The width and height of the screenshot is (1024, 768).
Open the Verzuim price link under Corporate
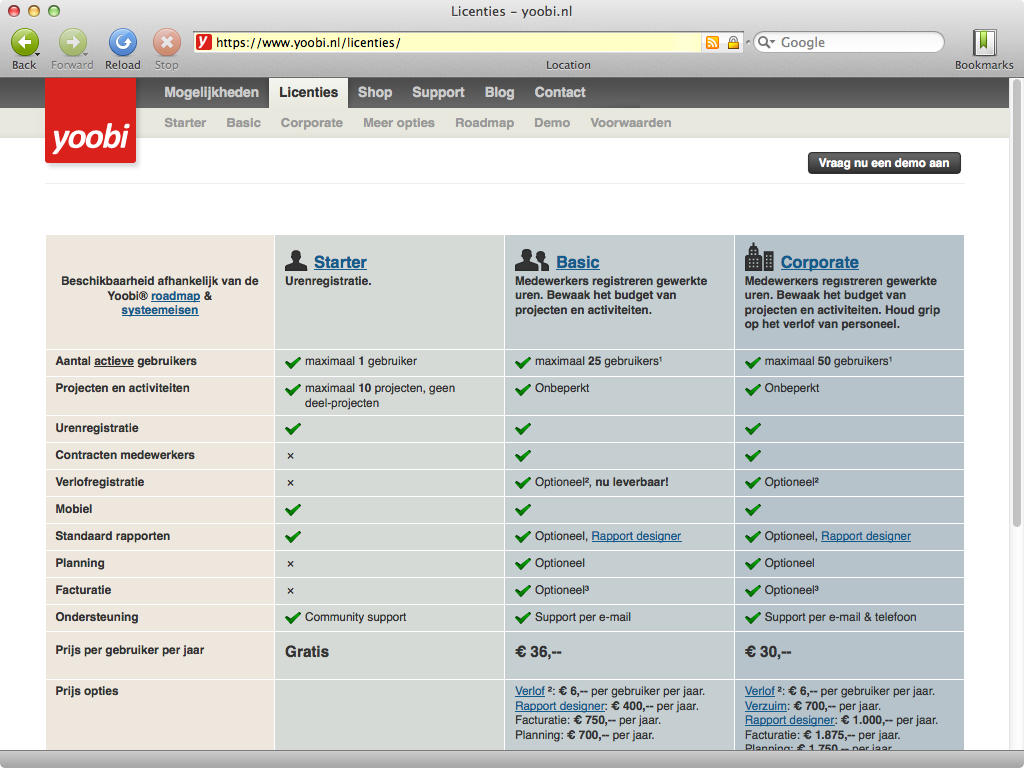pyautogui.click(x=765, y=706)
